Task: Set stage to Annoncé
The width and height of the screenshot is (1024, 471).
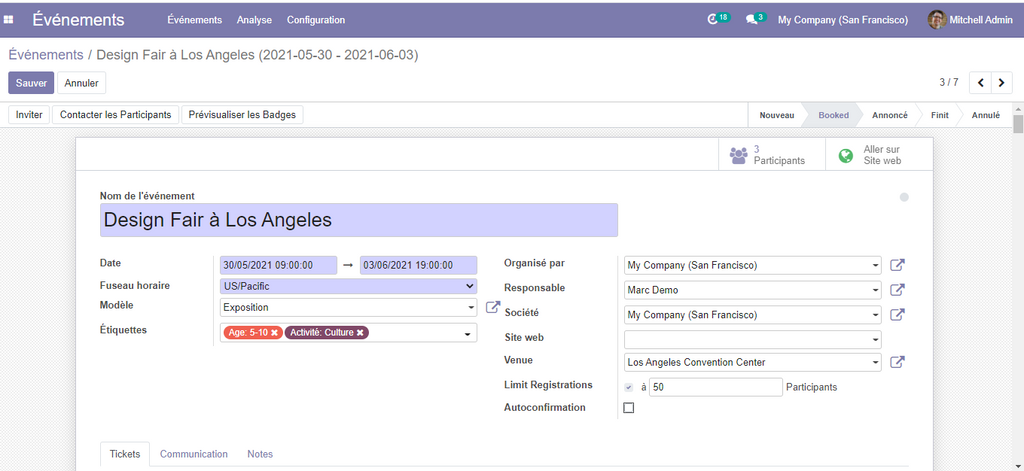Action: point(889,115)
